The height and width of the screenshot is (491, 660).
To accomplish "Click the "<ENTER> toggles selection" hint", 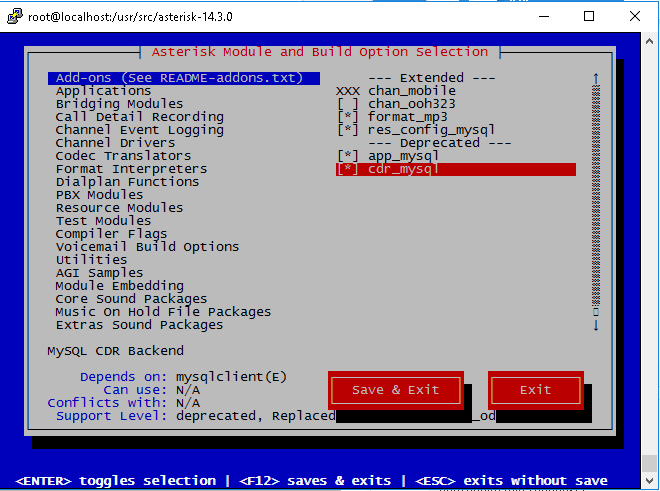I will coord(115,480).
